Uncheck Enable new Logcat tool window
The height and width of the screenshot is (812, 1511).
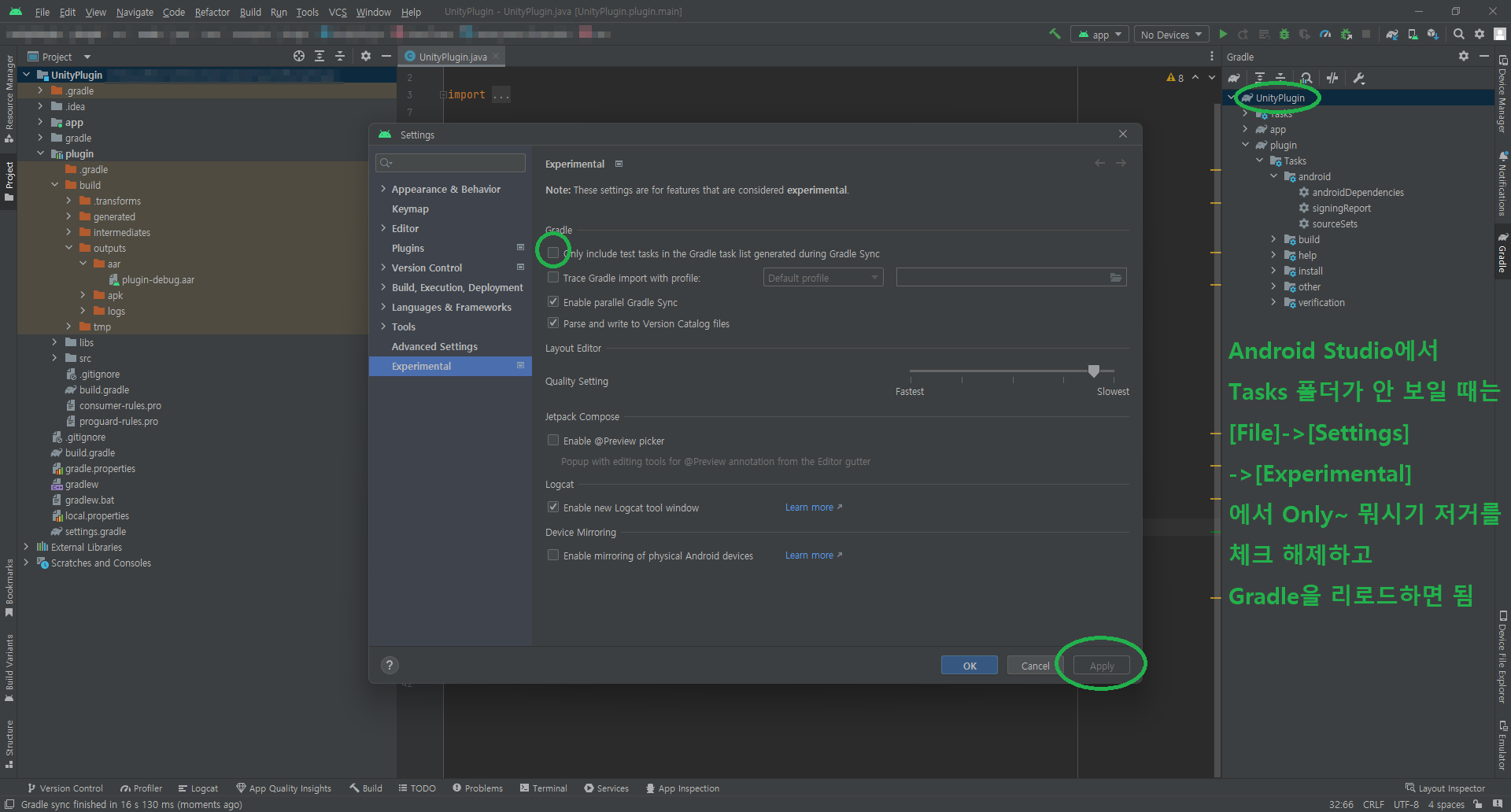point(553,507)
